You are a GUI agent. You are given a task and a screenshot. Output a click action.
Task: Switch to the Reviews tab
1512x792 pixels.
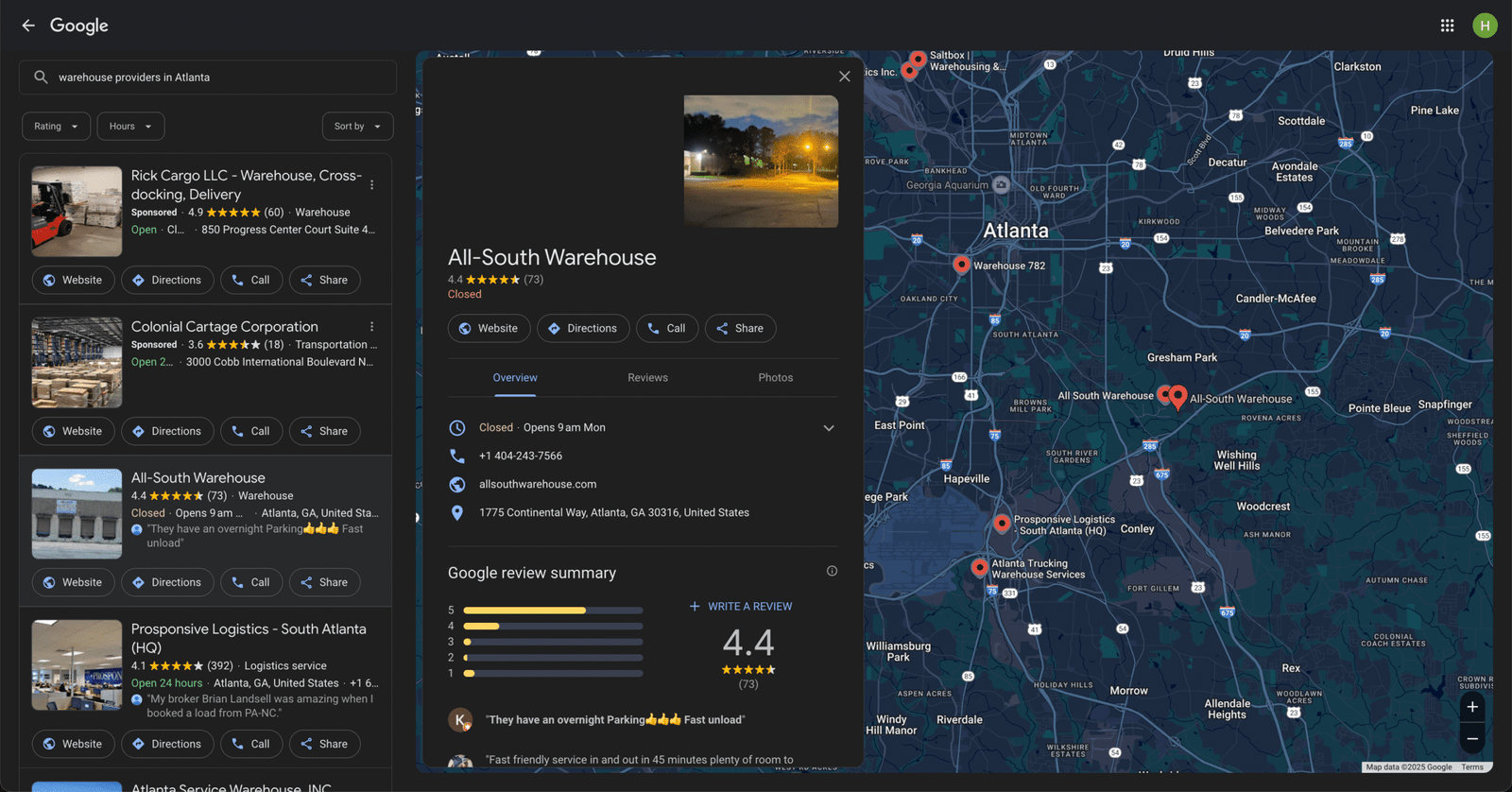(x=647, y=378)
